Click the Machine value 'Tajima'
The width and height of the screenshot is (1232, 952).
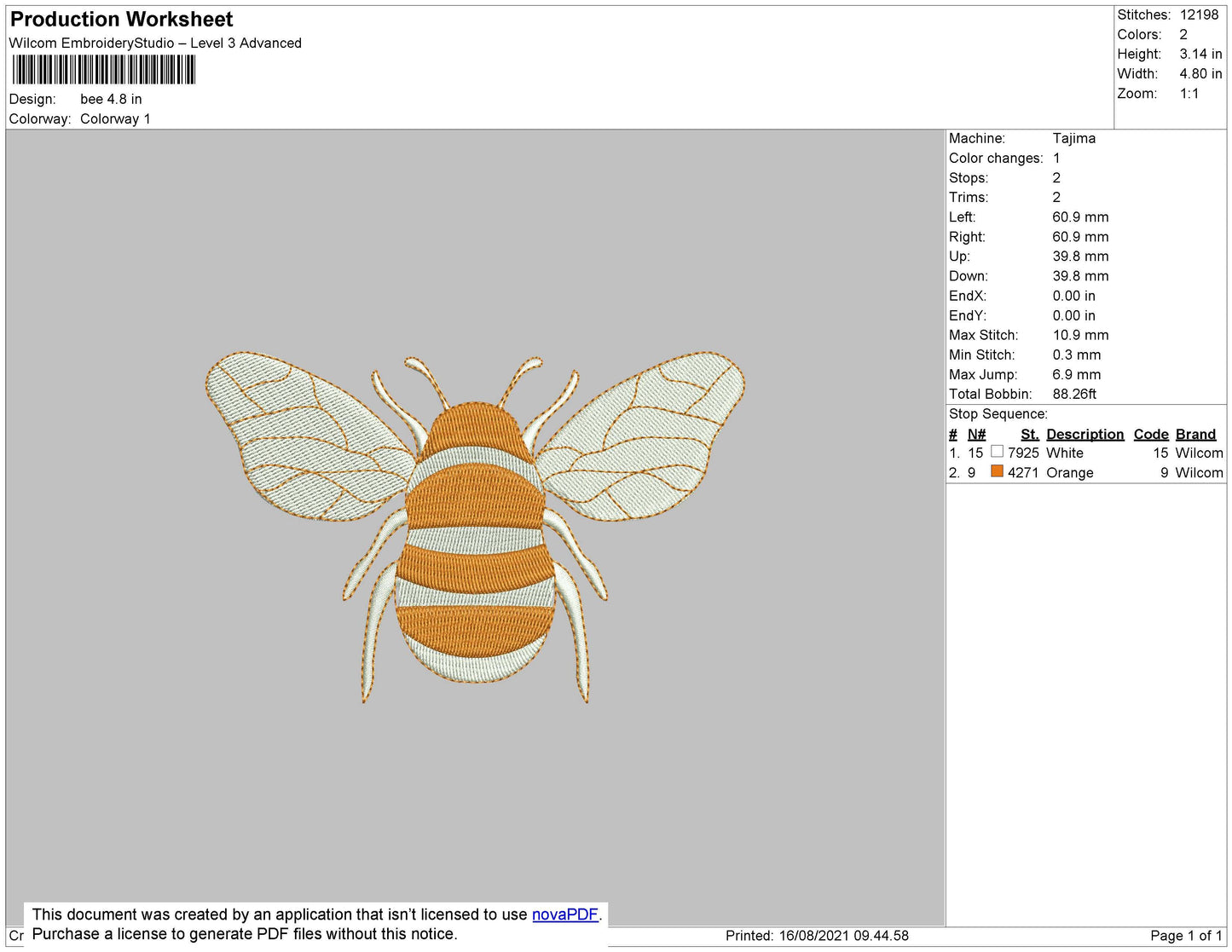[1073, 138]
